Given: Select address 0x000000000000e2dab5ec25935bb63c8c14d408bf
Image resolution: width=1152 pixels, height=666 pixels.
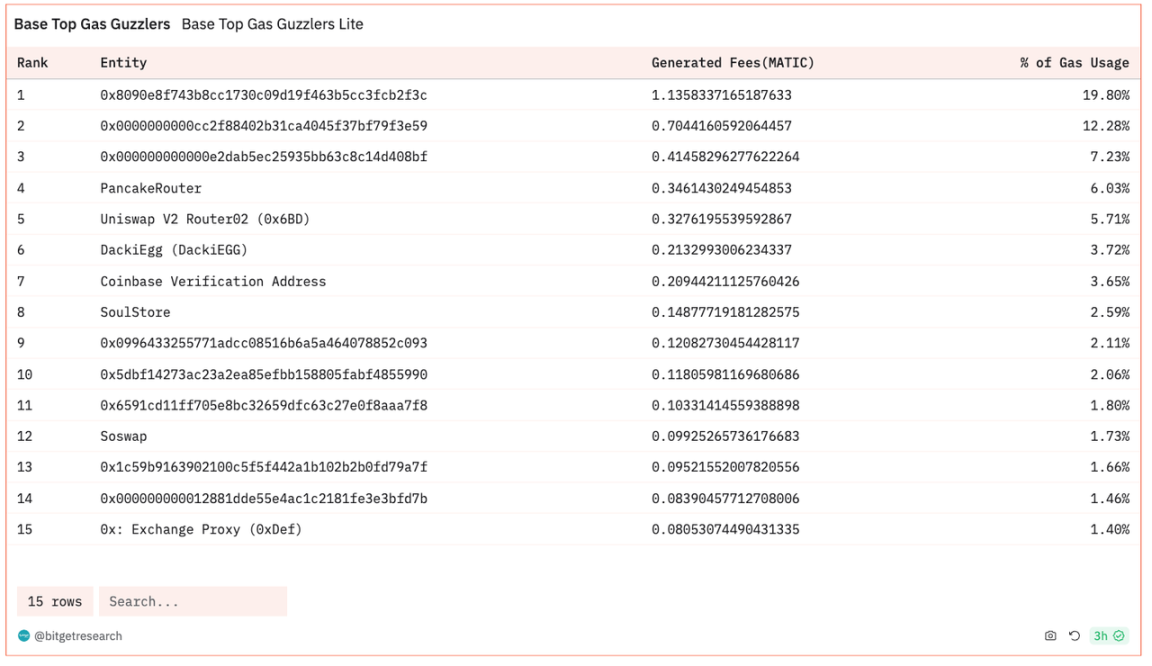Looking at the screenshot, I should coord(264,157).
